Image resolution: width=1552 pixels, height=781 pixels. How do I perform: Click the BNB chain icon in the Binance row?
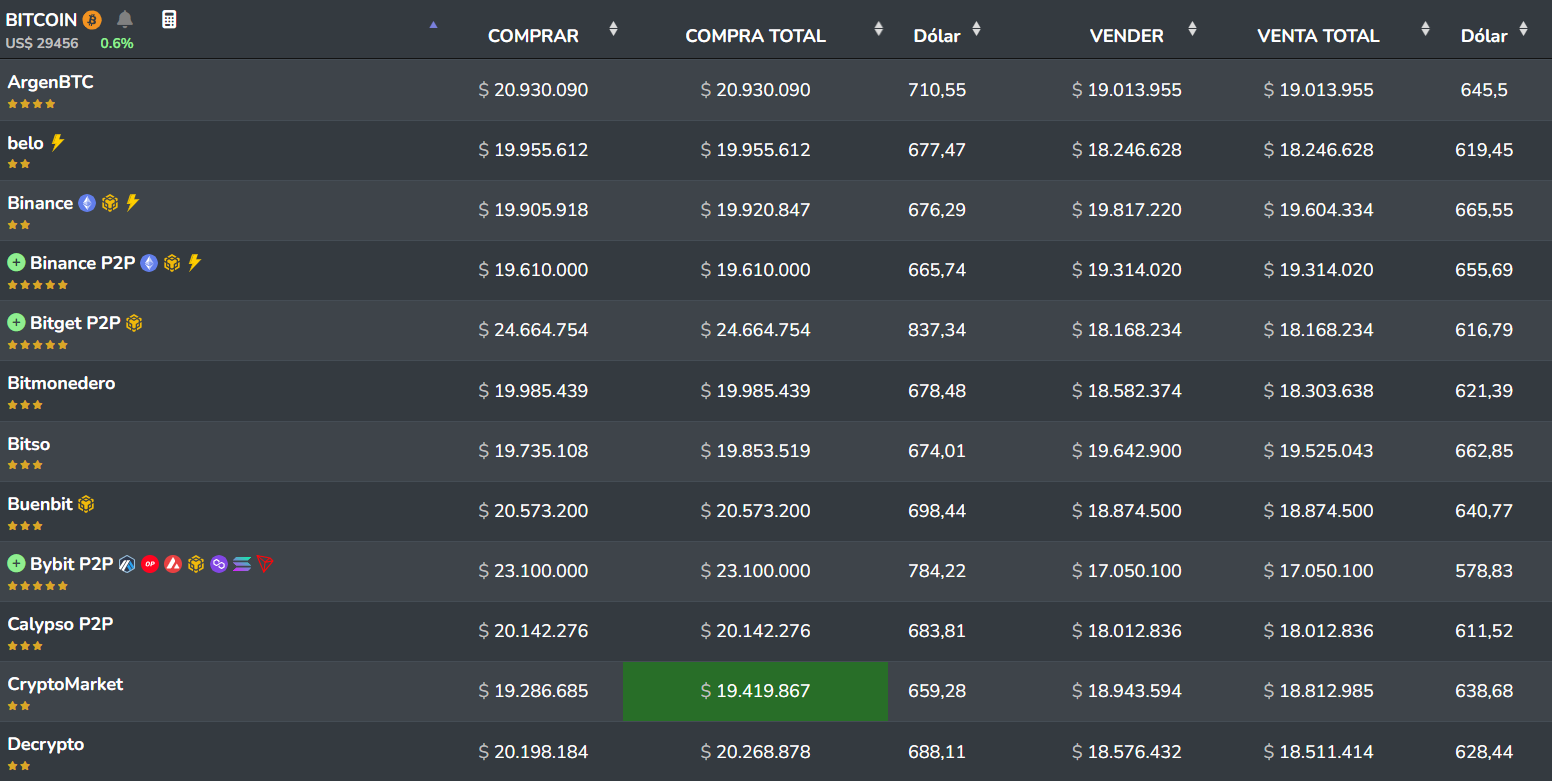(x=110, y=203)
